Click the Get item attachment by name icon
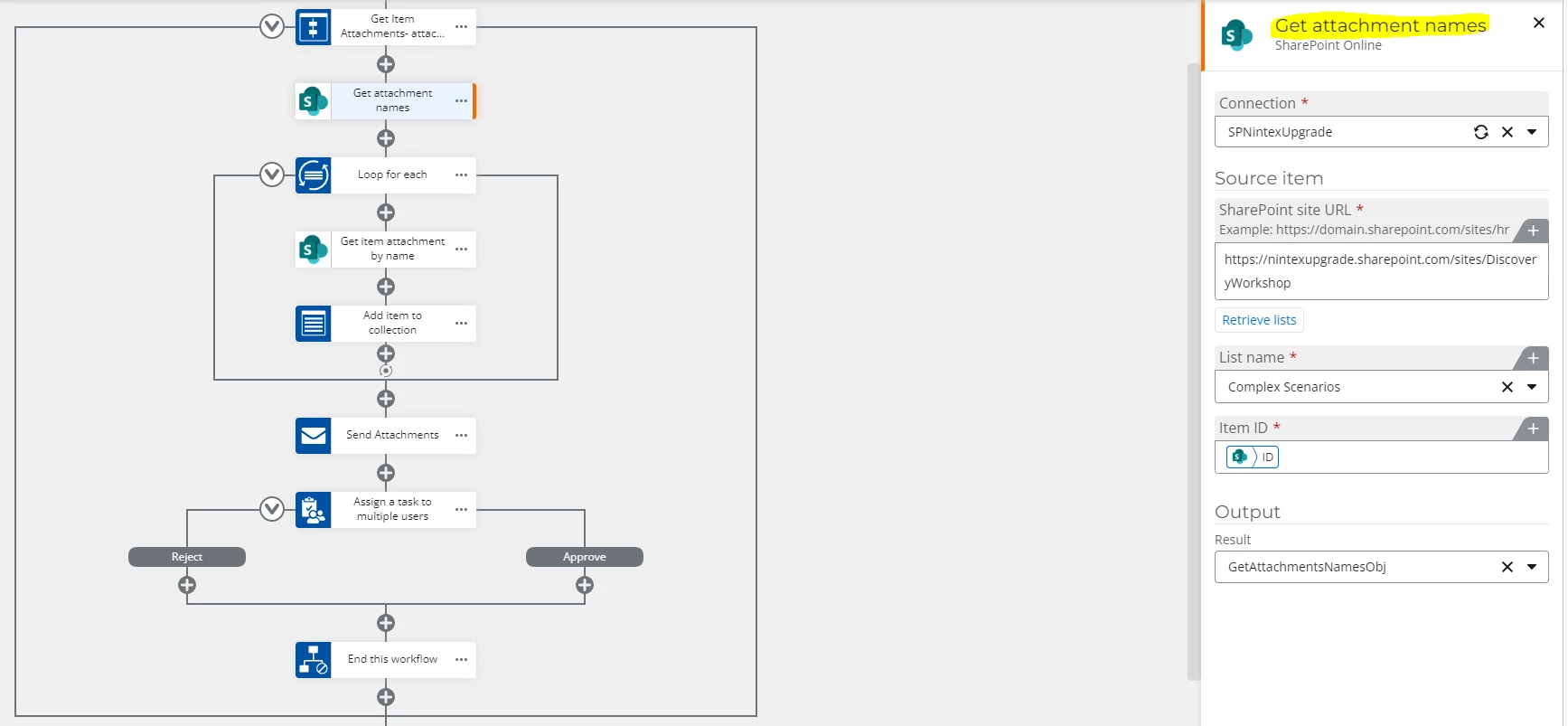The height and width of the screenshot is (726, 1568). point(313,250)
